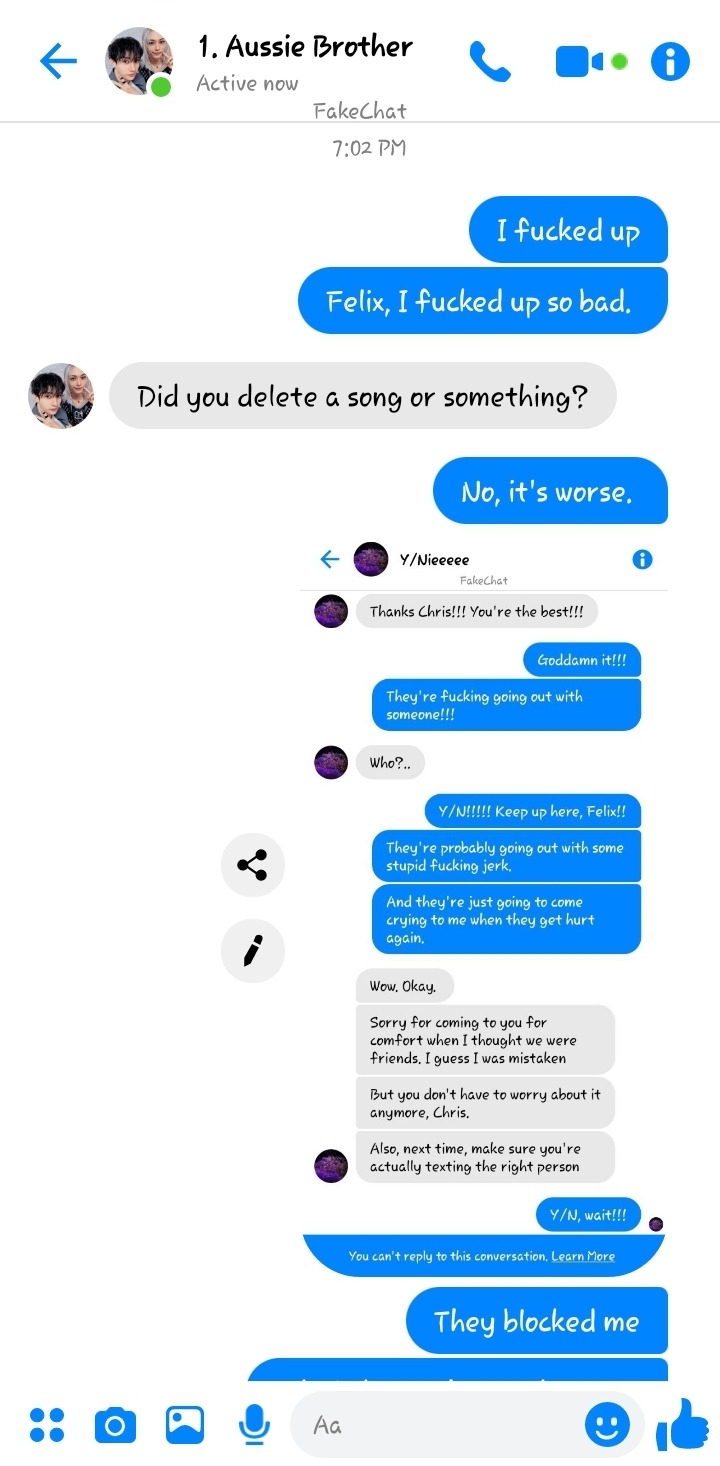Open Aussie Brother's profile picture in header
The width and height of the screenshot is (720, 1466).
pos(139,62)
